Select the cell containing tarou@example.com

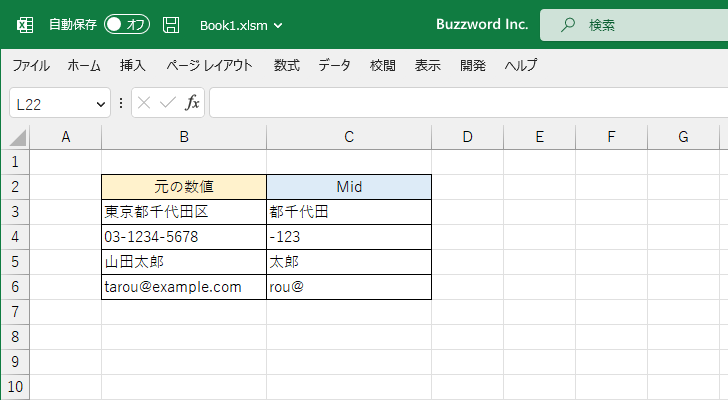tap(184, 287)
